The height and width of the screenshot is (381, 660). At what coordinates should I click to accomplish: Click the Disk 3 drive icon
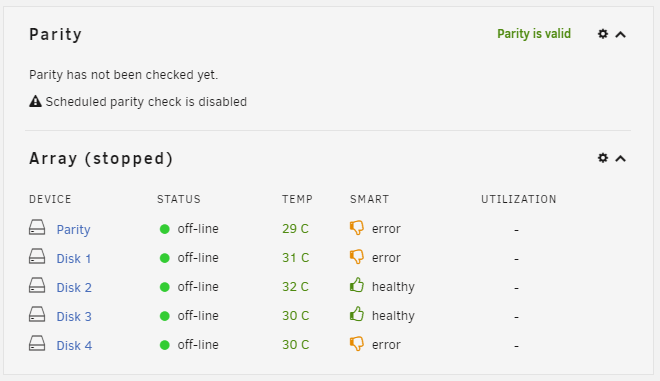[37, 314]
